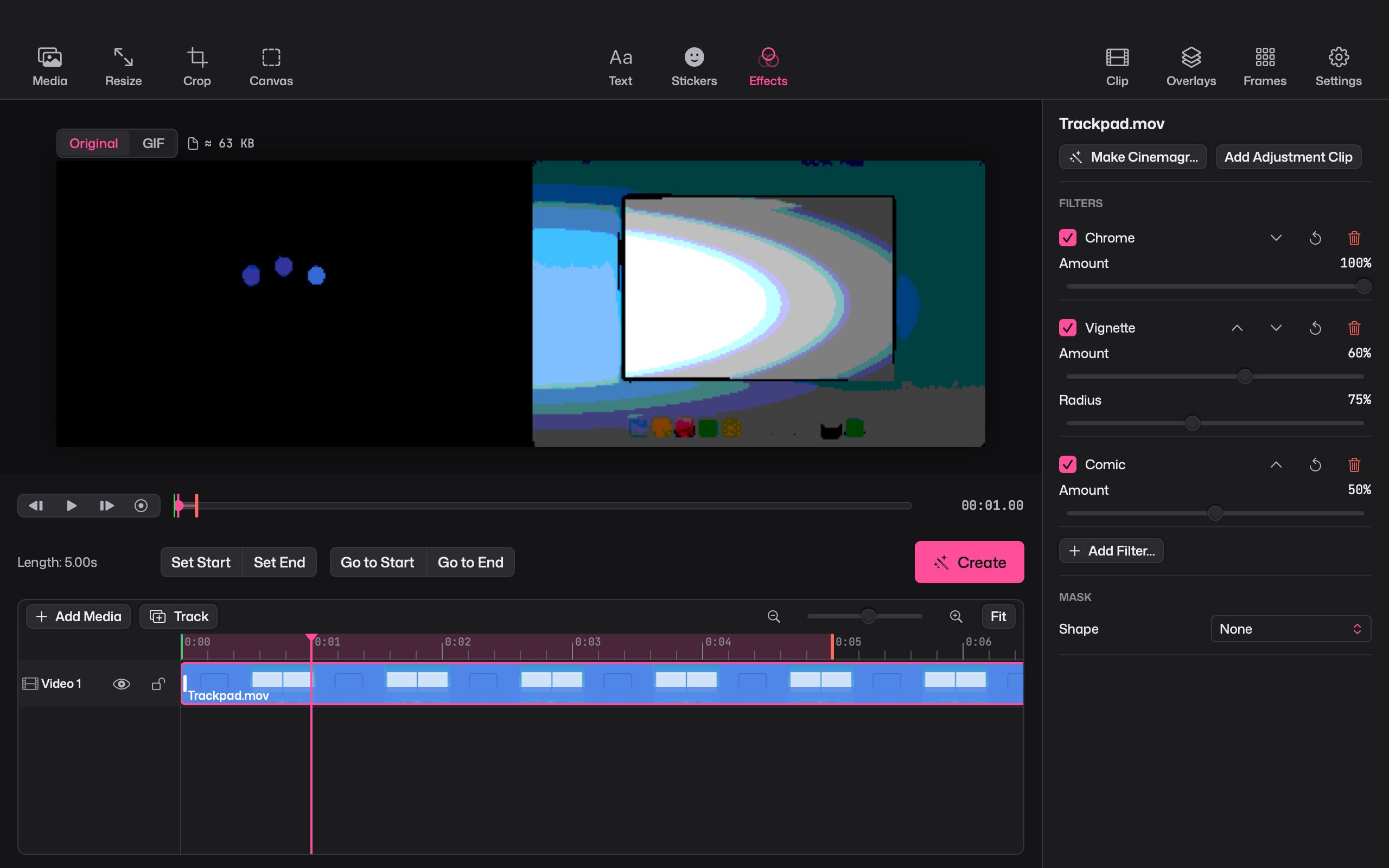This screenshot has width=1389, height=868.
Task: Lock the Video 1 track
Action: 158,684
